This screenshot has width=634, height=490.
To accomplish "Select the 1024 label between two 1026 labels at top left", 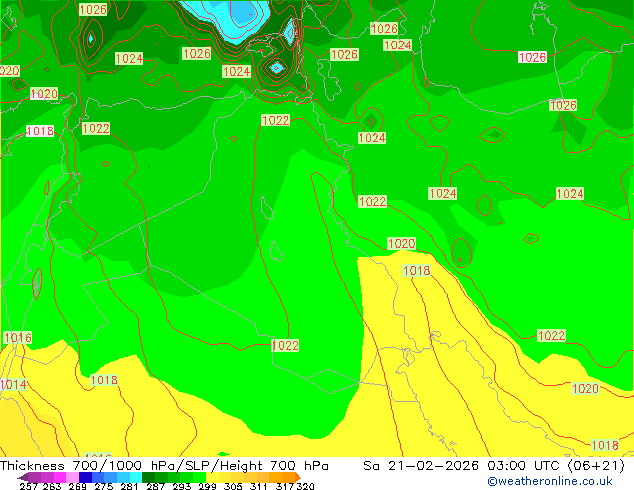I will pyautogui.click(x=129, y=59).
